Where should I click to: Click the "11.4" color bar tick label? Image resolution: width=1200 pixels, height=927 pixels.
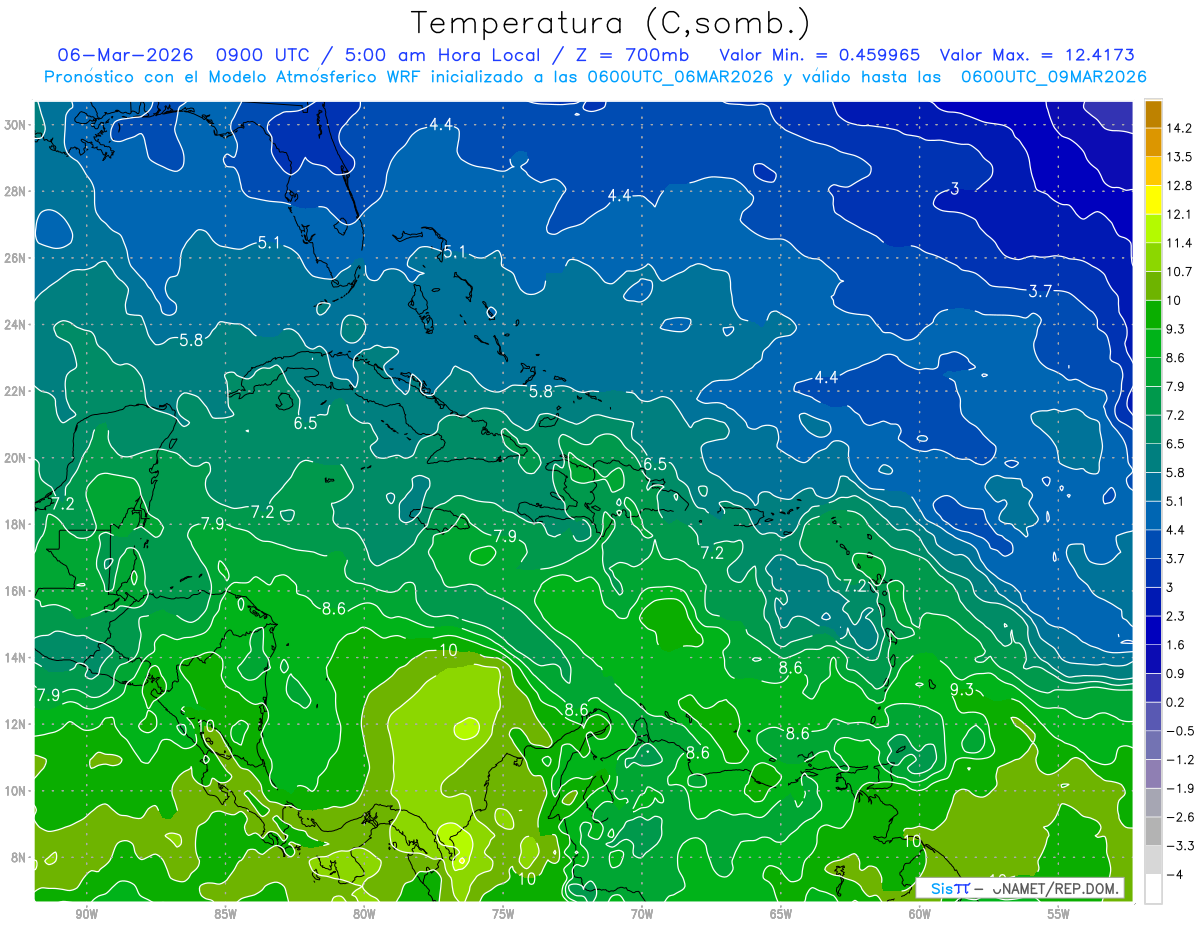[1179, 243]
